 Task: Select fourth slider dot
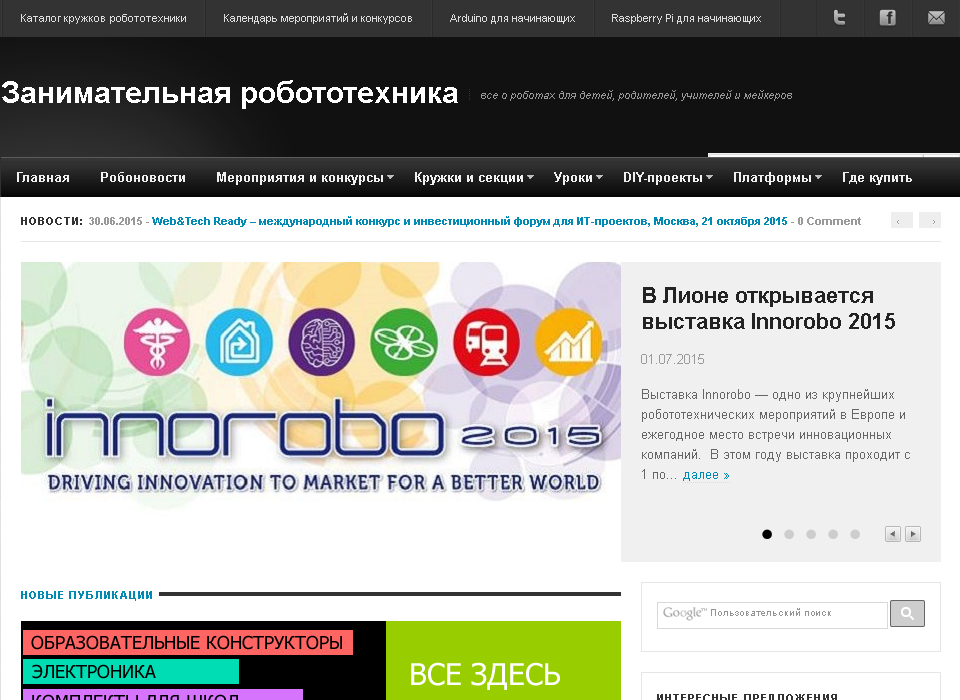tap(833, 534)
